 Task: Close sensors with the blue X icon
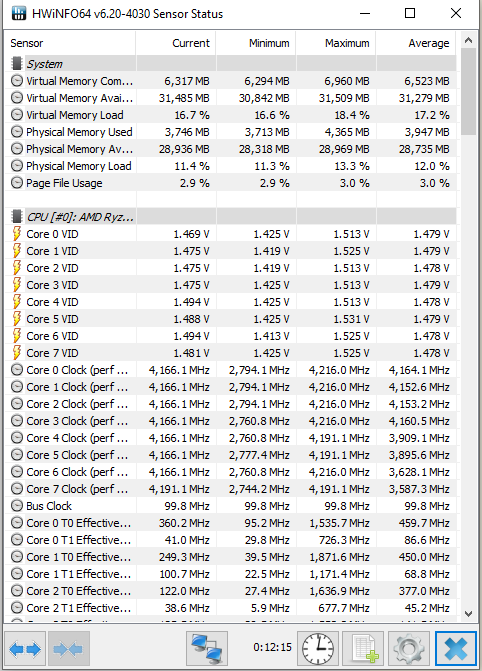455,649
